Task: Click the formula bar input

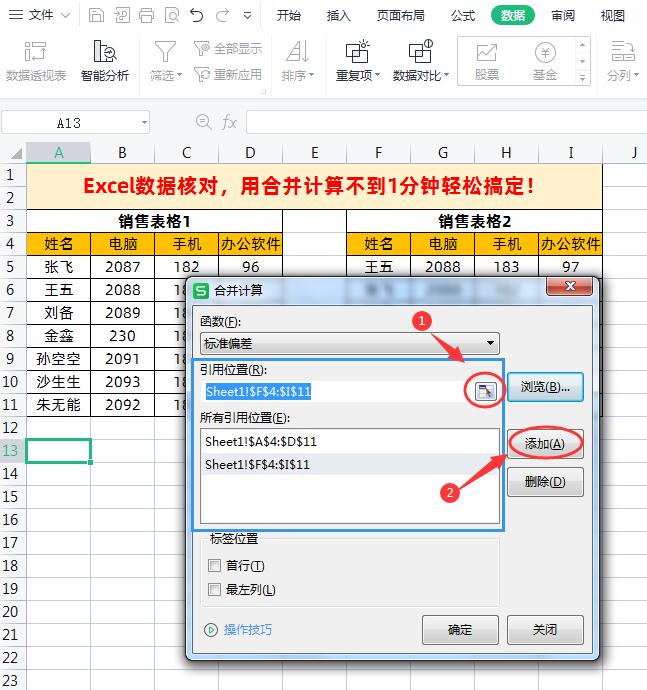Action: point(446,122)
